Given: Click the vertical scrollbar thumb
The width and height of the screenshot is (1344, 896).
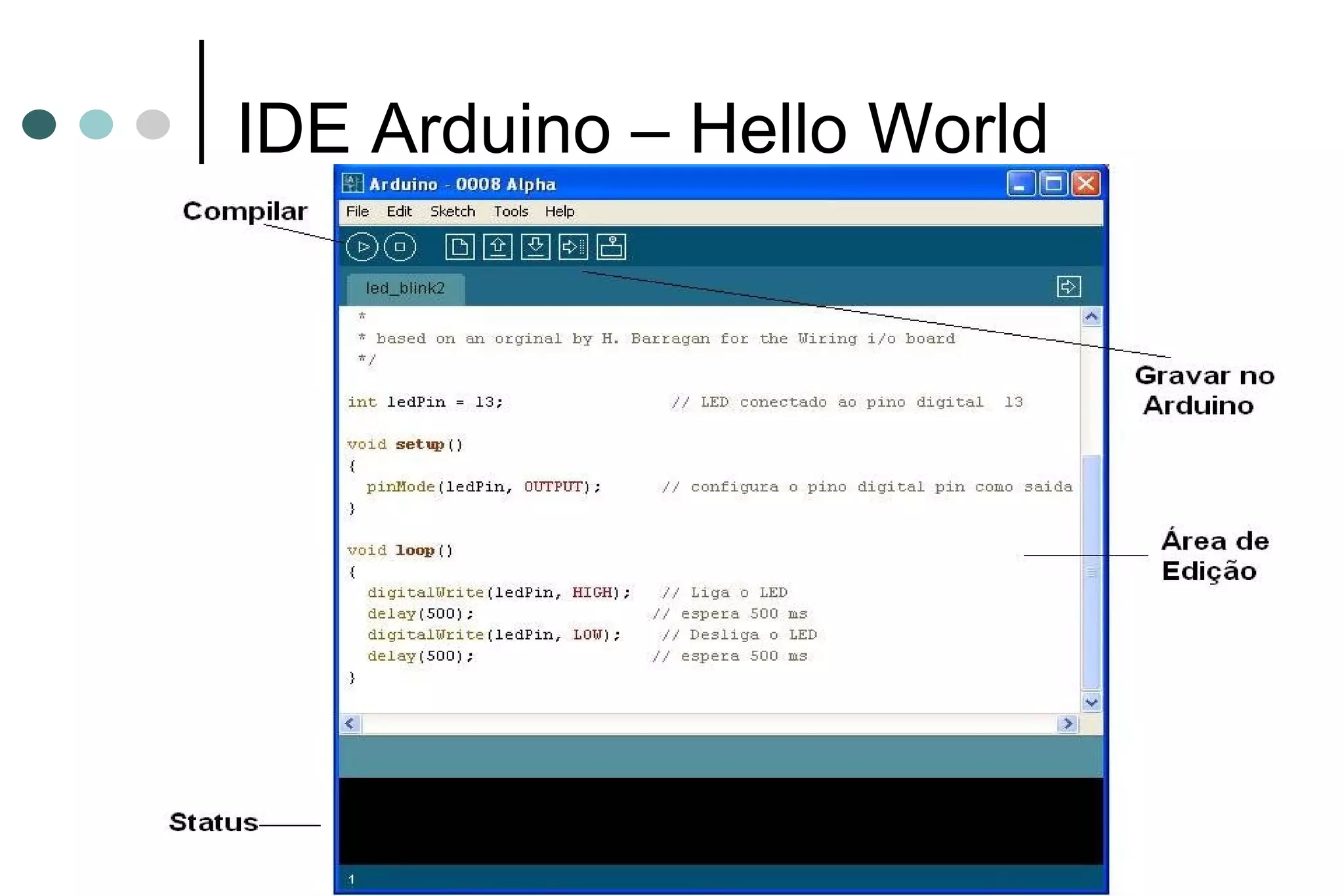Looking at the screenshot, I should (1091, 572).
